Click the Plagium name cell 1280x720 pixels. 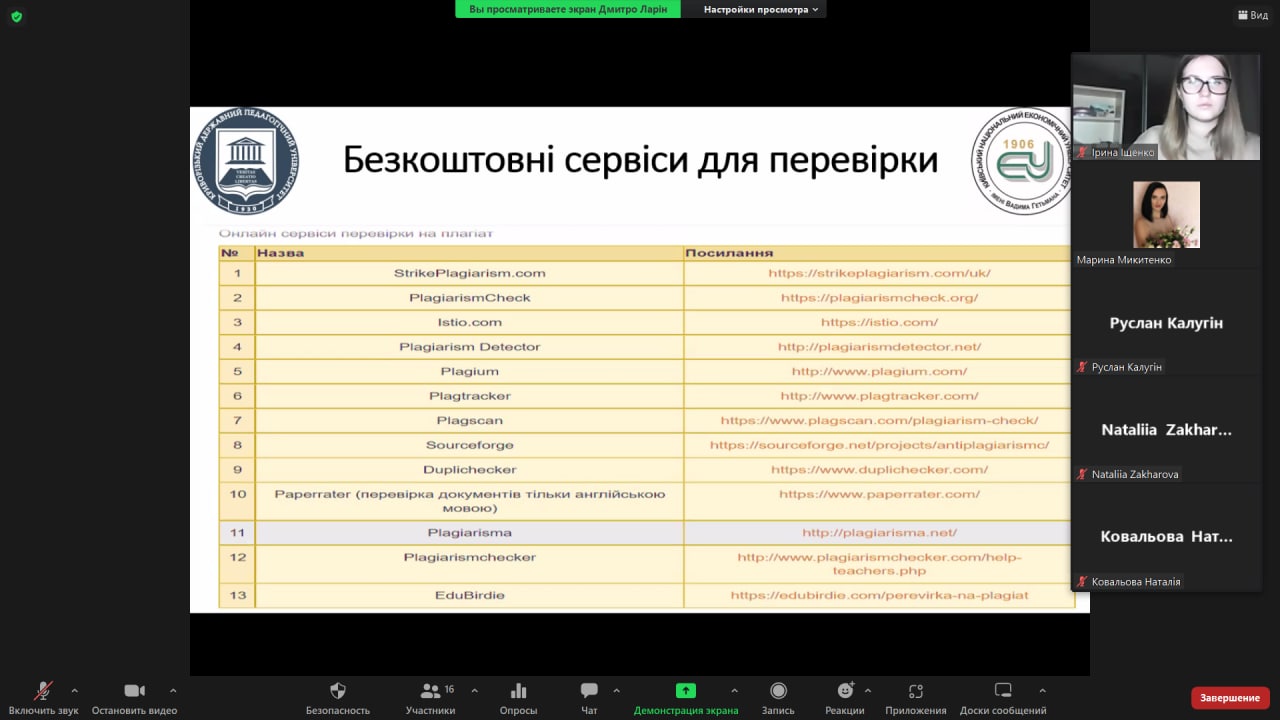click(x=469, y=372)
